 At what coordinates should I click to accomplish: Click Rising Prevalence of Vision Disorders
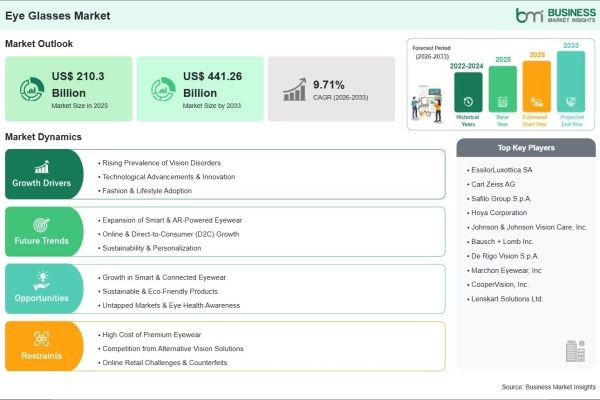click(x=161, y=163)
